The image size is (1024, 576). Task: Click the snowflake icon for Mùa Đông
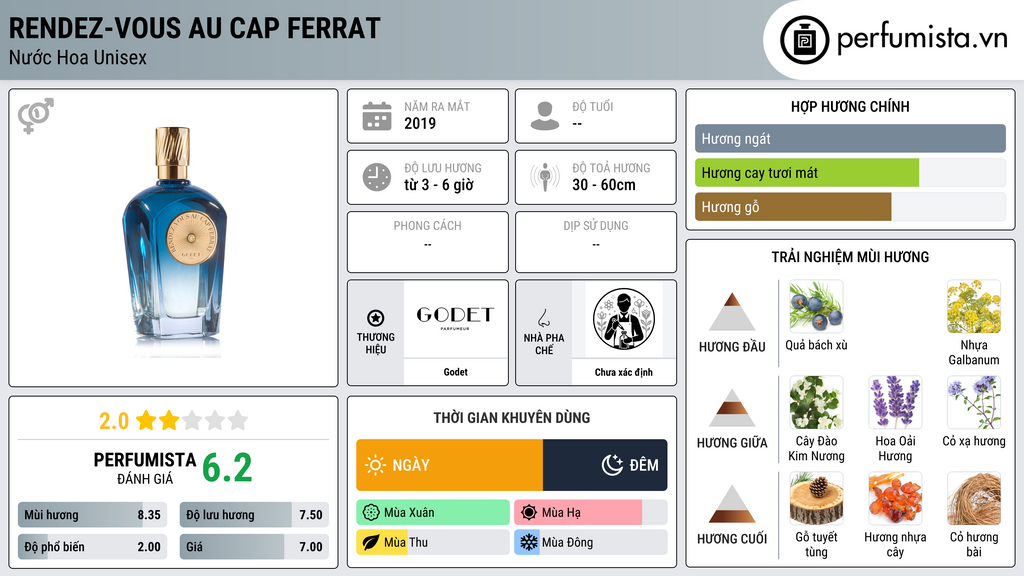click(x=529, y=543)
